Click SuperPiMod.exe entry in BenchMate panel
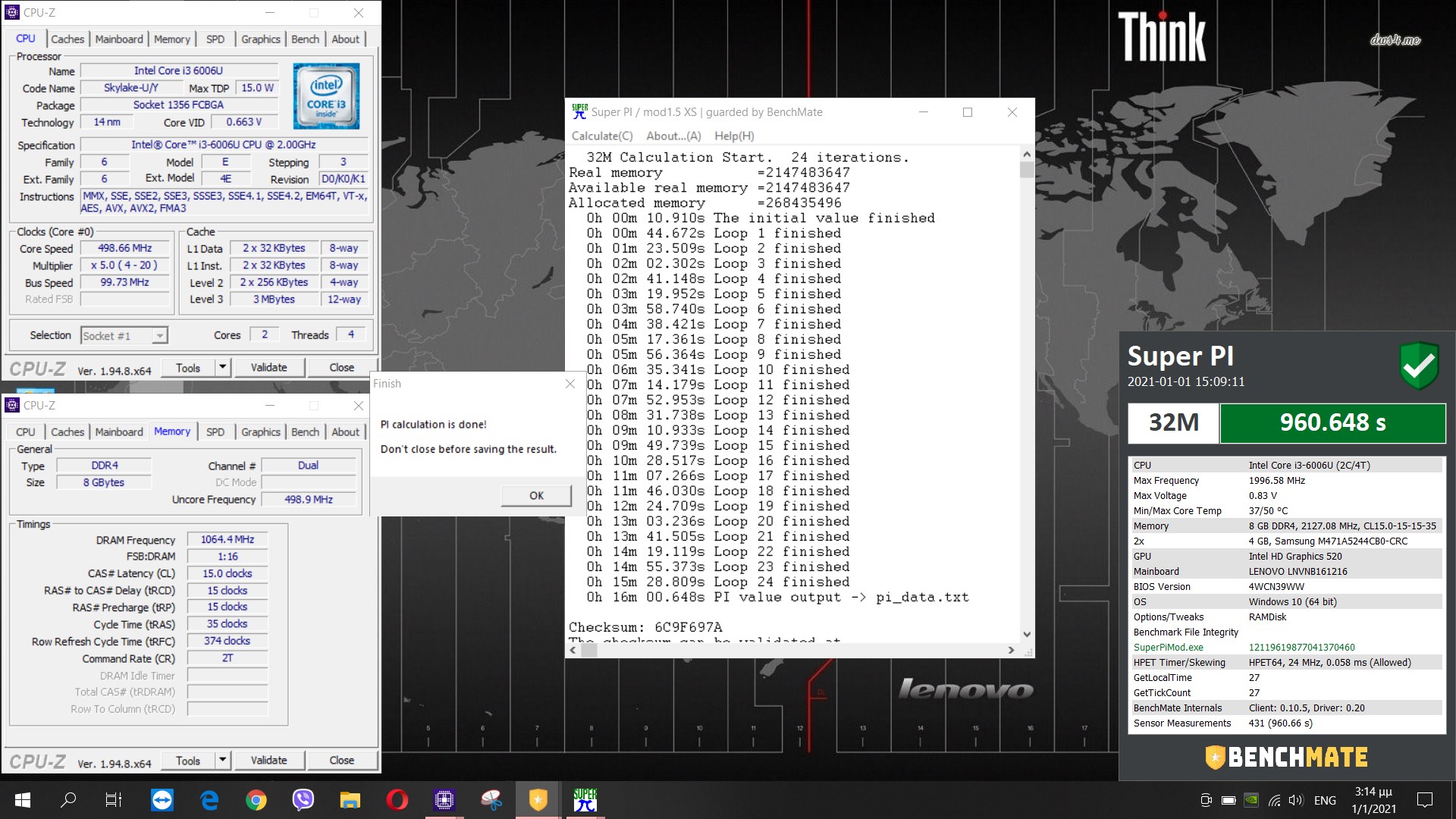Screen dimensions: 1456x819 point(1168,647)
